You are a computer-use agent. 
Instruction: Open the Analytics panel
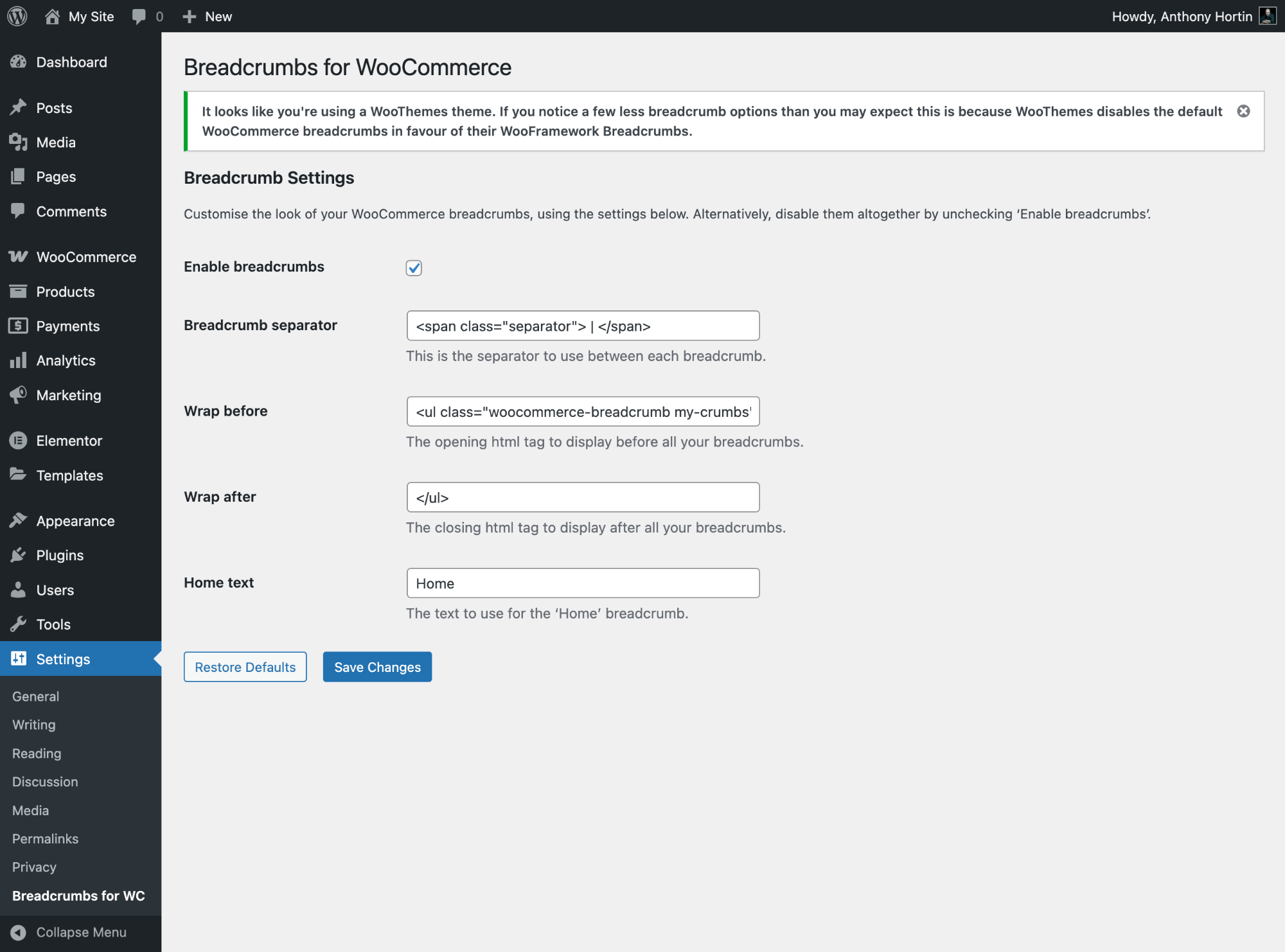pyautogui.click(x=66, y=360)
